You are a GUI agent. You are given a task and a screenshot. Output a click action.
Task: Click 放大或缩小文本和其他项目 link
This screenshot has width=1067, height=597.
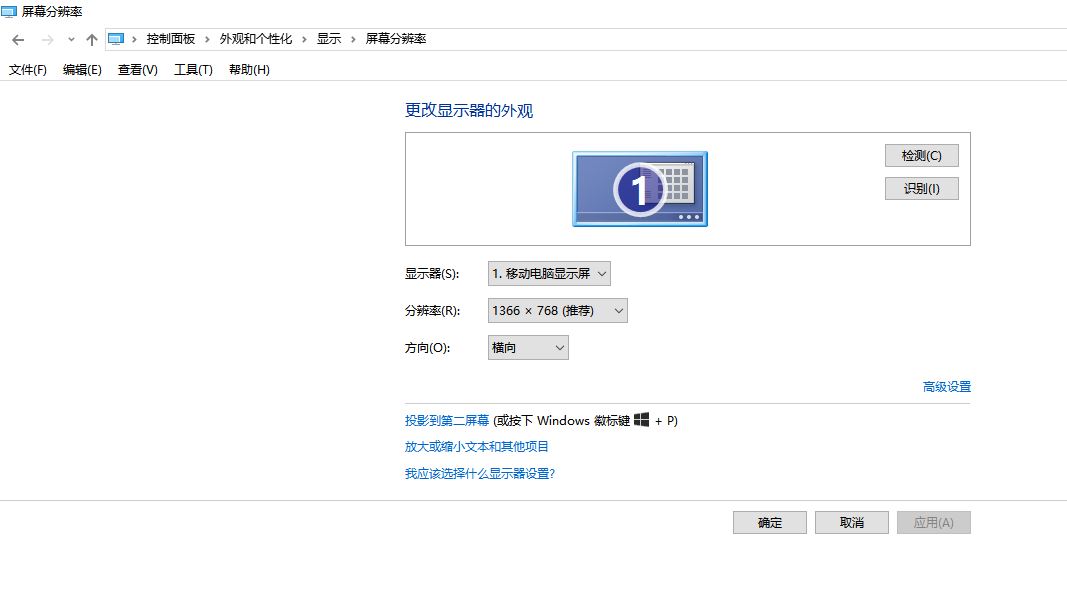(x=476, y=447)
